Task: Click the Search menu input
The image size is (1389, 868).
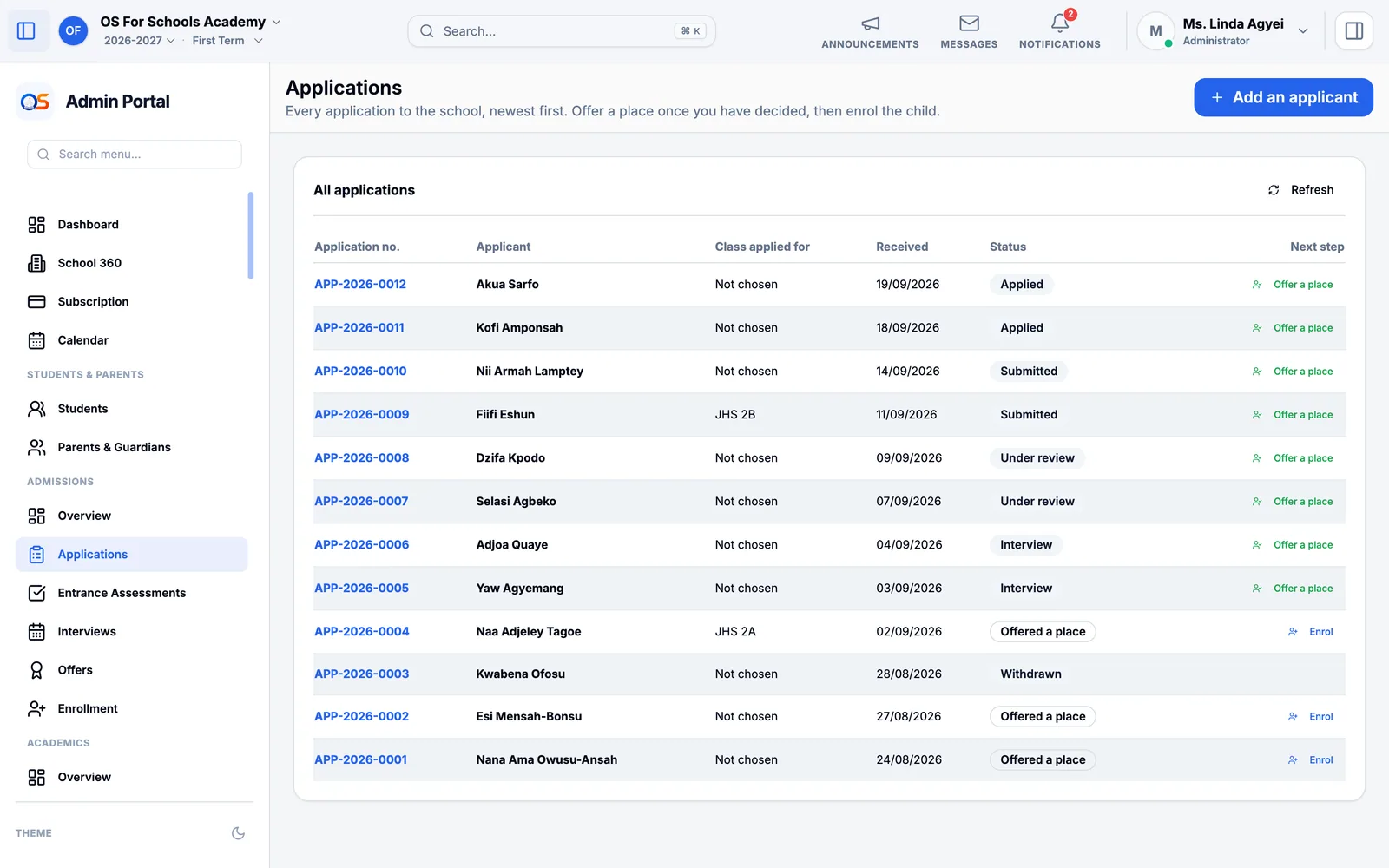Action: coord(135,155)
